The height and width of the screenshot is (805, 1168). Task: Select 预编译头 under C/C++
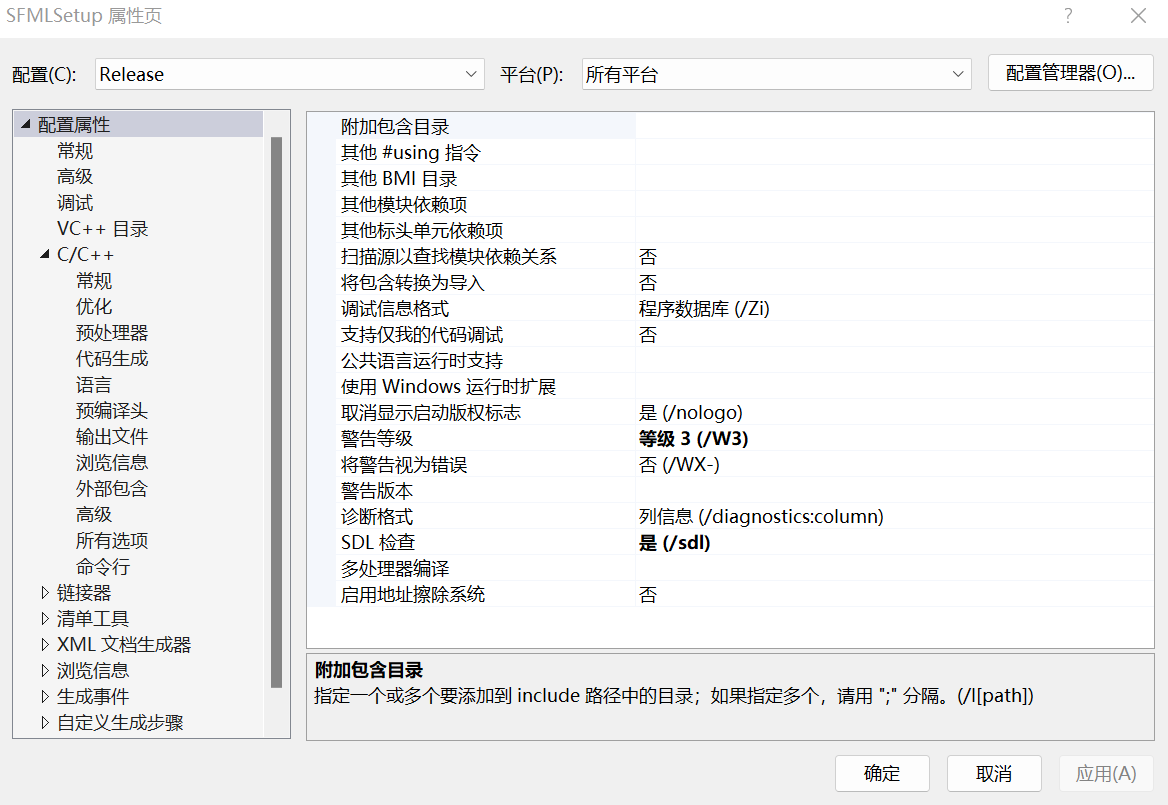pyautogui.click(x=112, y=411)
